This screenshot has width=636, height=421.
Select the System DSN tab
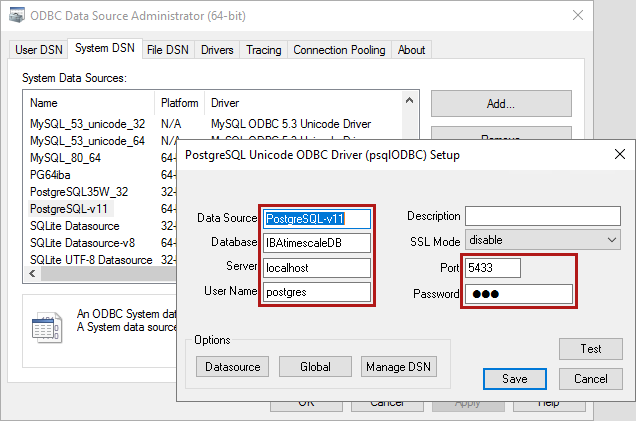[105, 48]
